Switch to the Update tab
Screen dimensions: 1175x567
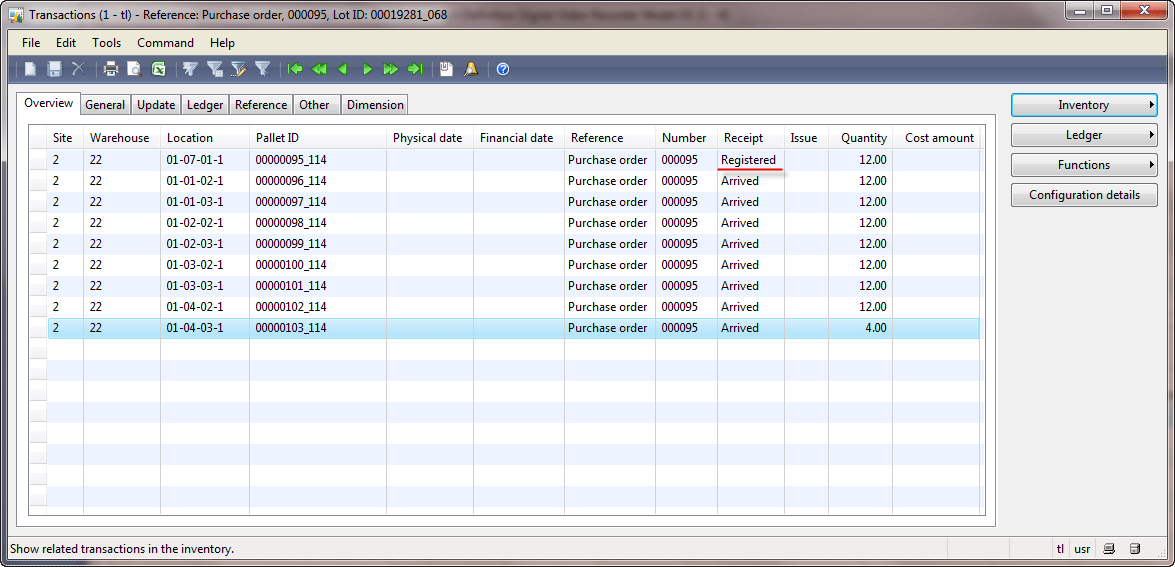click(x=156, y=105)
